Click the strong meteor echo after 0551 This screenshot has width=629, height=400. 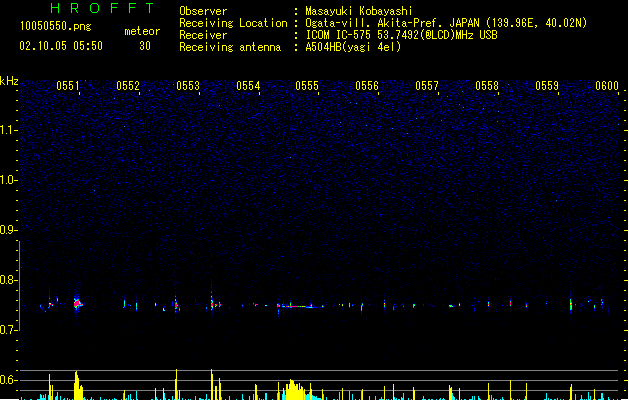click(77, 304)
